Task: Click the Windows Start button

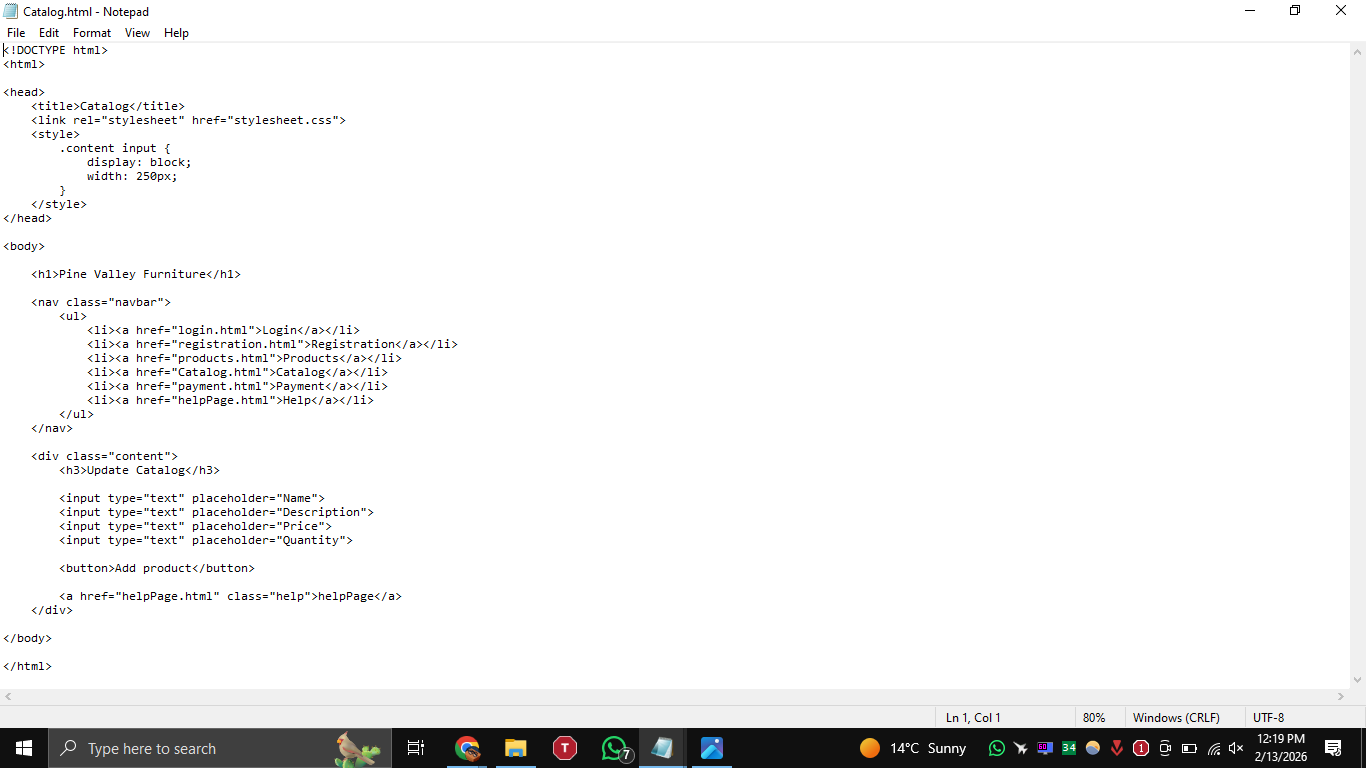Action: pyautogui.click(x=24, y=748)
